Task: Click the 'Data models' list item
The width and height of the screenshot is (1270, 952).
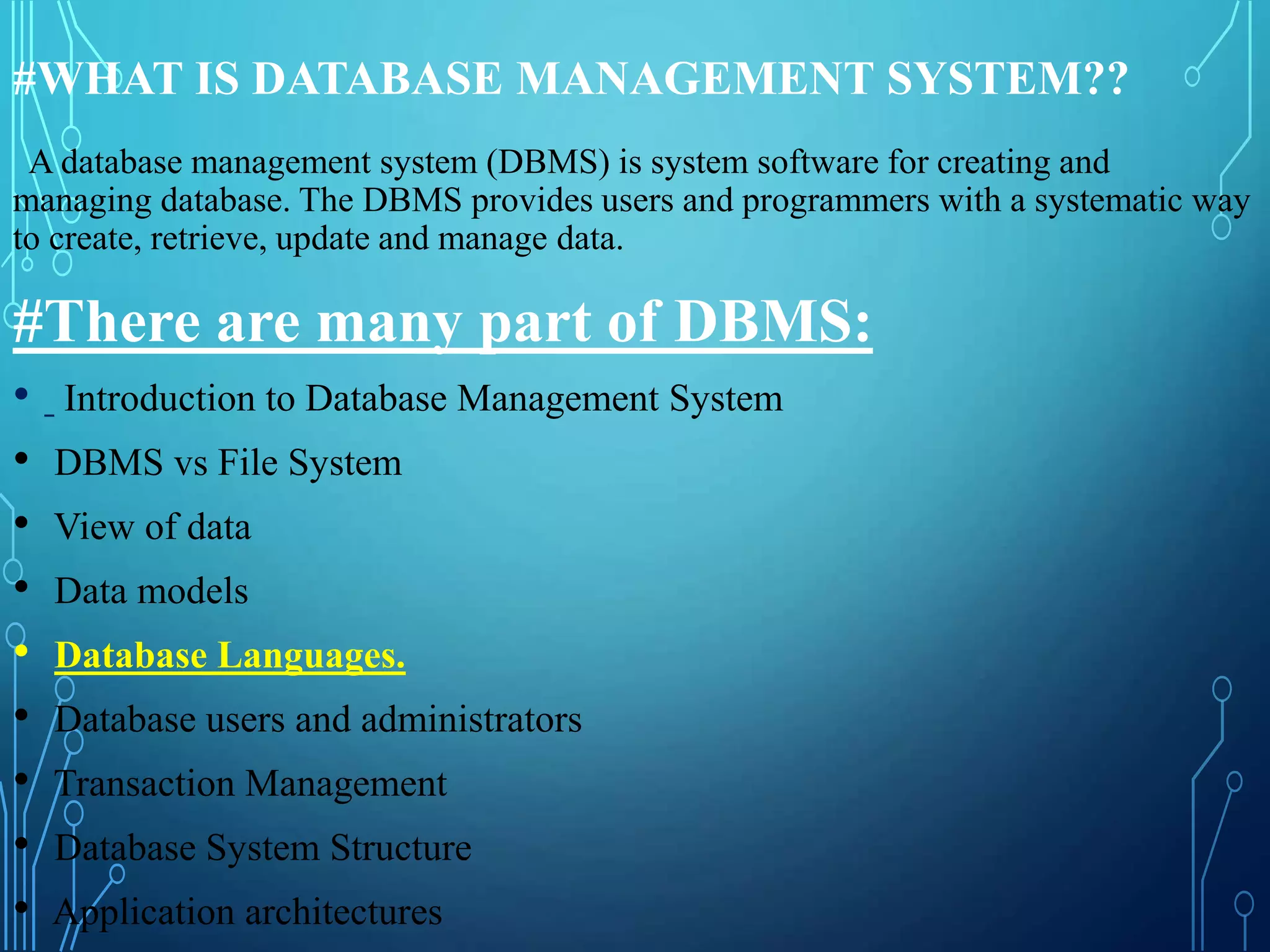Action: (x=151, y=591)
